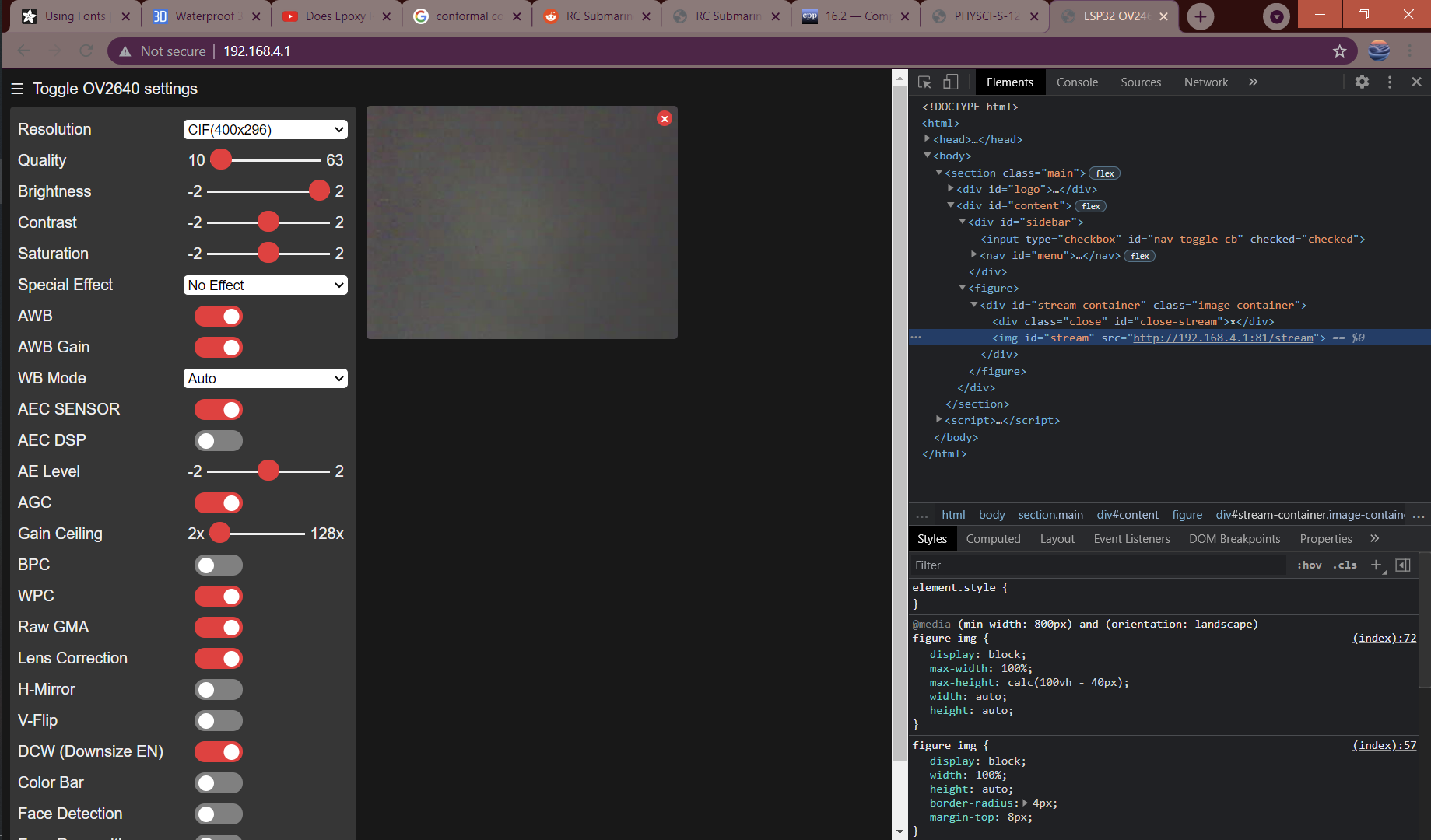Viewport: 1431px width, 840px height.
Task: Open the (index):72 source link
Action: 1384,638
